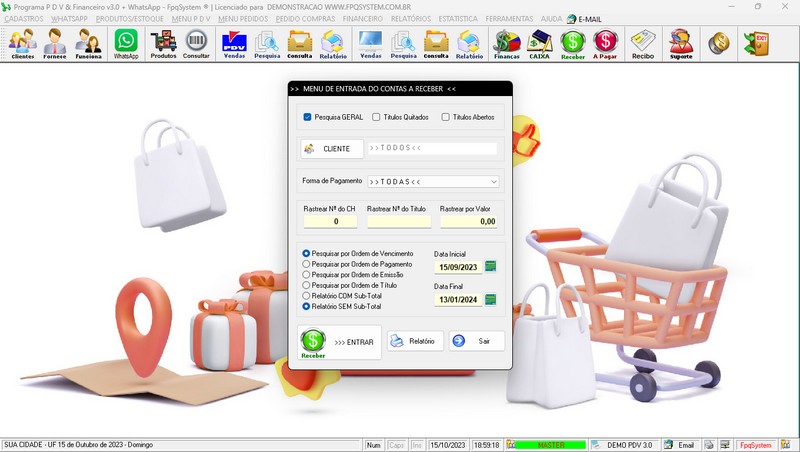Click the A Pagar toolbar icon

coord(605,44)
